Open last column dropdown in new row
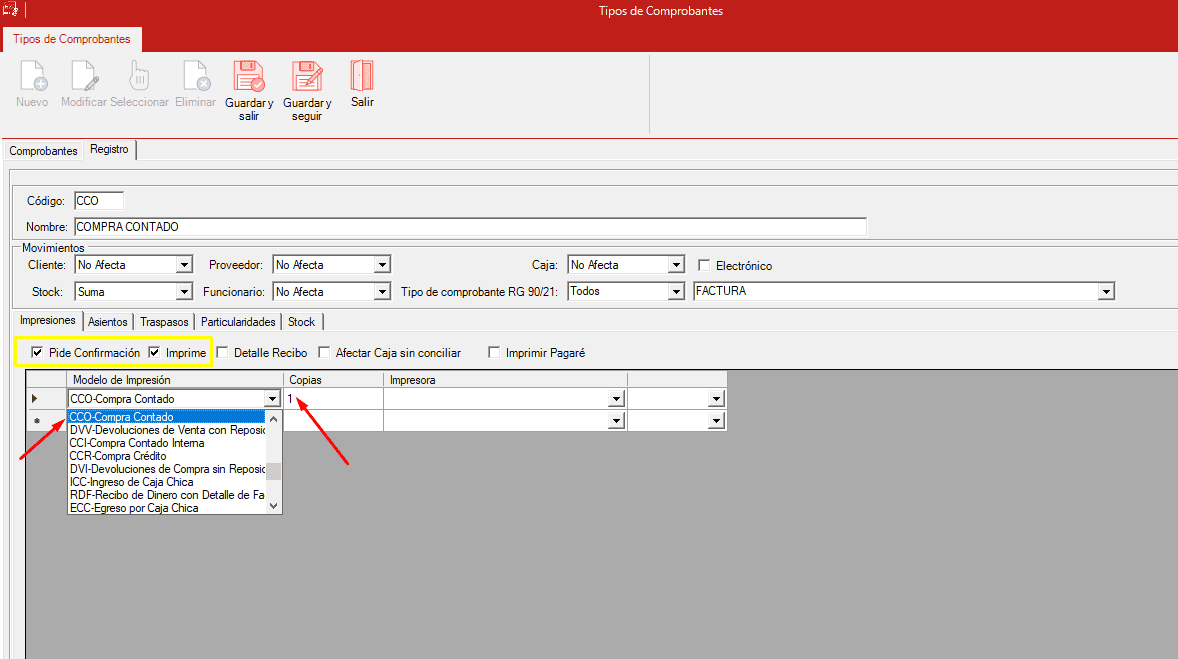 pos(716,421)
